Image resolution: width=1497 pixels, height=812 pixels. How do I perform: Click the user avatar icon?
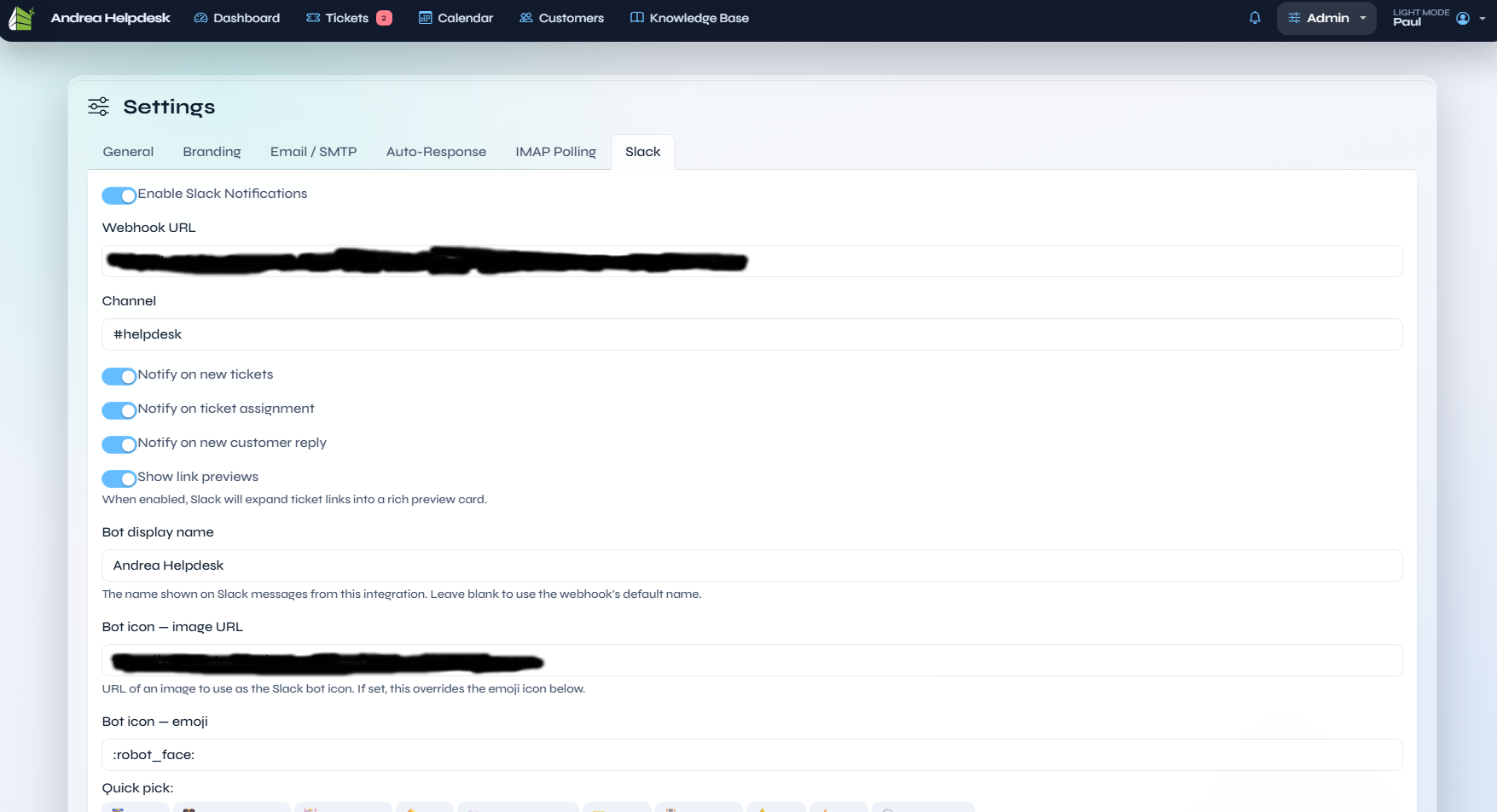point(1463,18)
